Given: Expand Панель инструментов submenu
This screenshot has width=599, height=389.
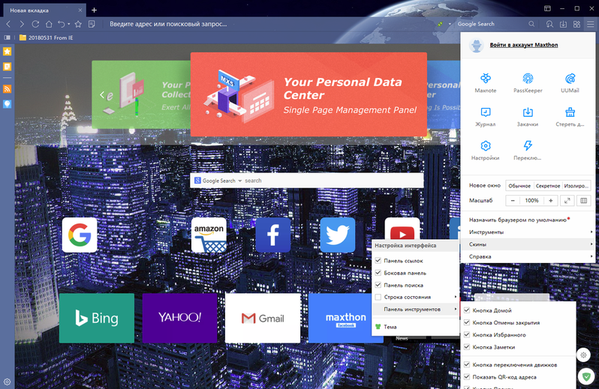Looking at the screenshot, I should 416,309.
